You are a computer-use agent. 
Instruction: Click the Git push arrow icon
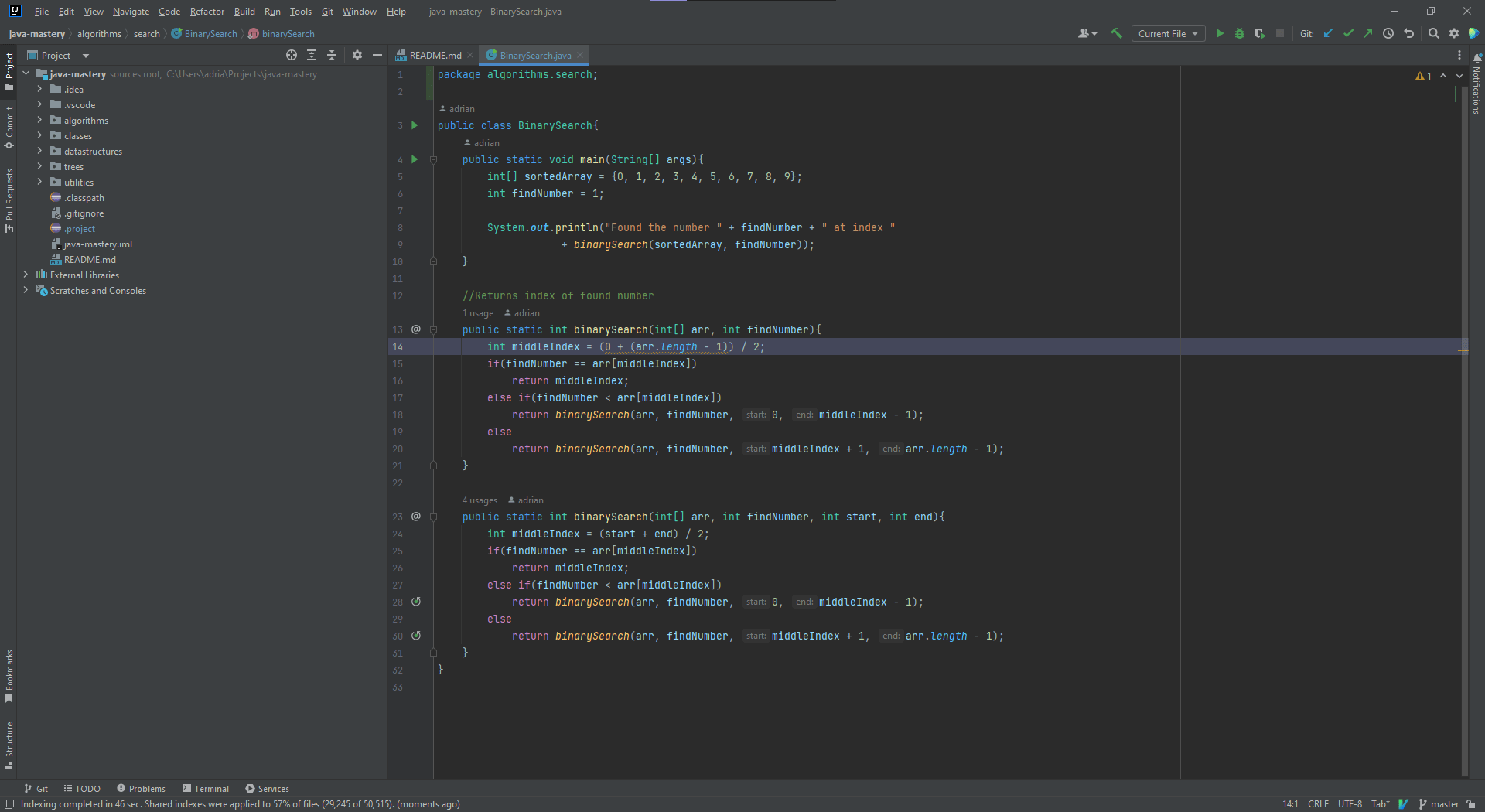(x=1368, y=34)
